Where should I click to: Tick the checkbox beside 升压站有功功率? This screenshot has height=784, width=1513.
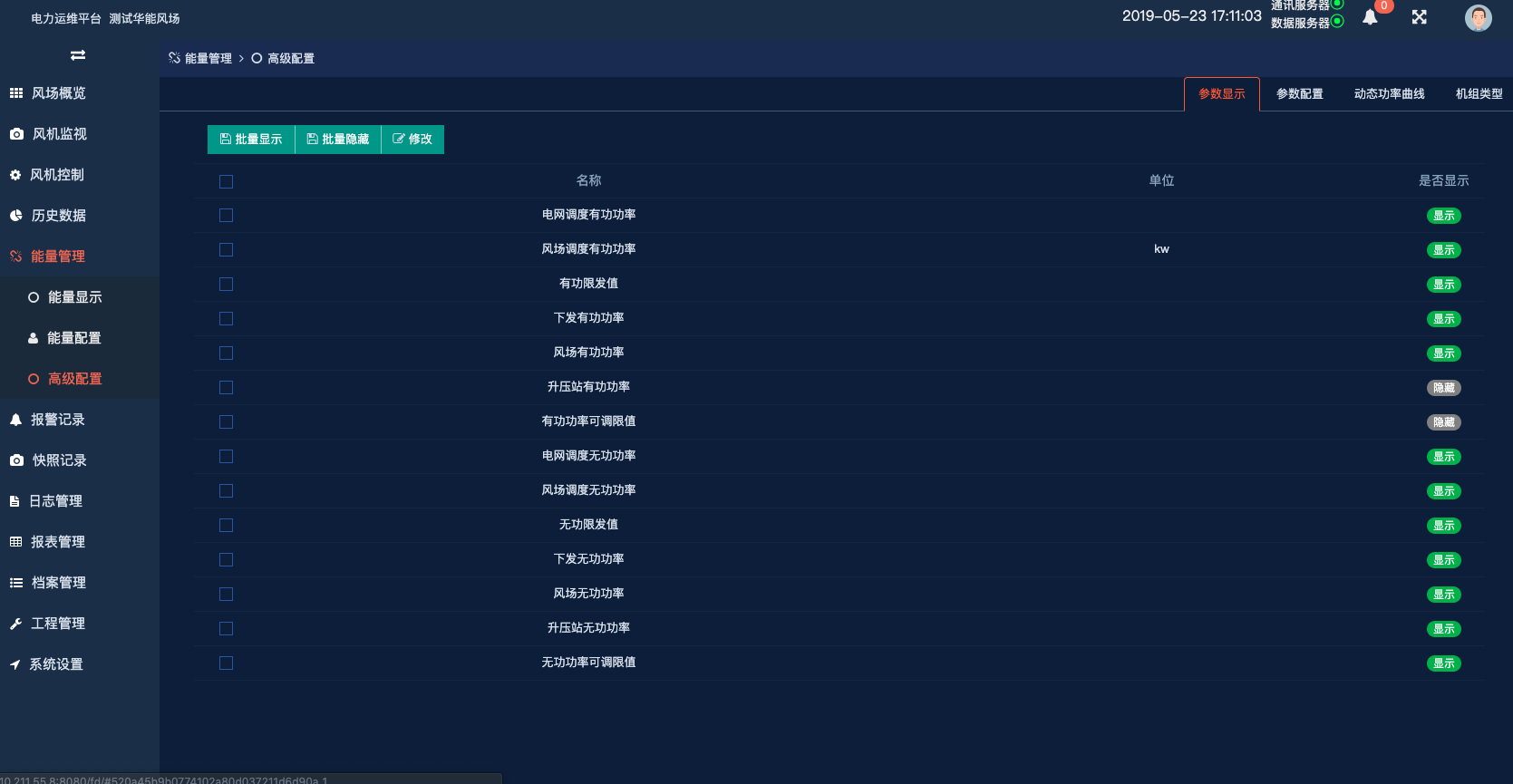point(227,388)
